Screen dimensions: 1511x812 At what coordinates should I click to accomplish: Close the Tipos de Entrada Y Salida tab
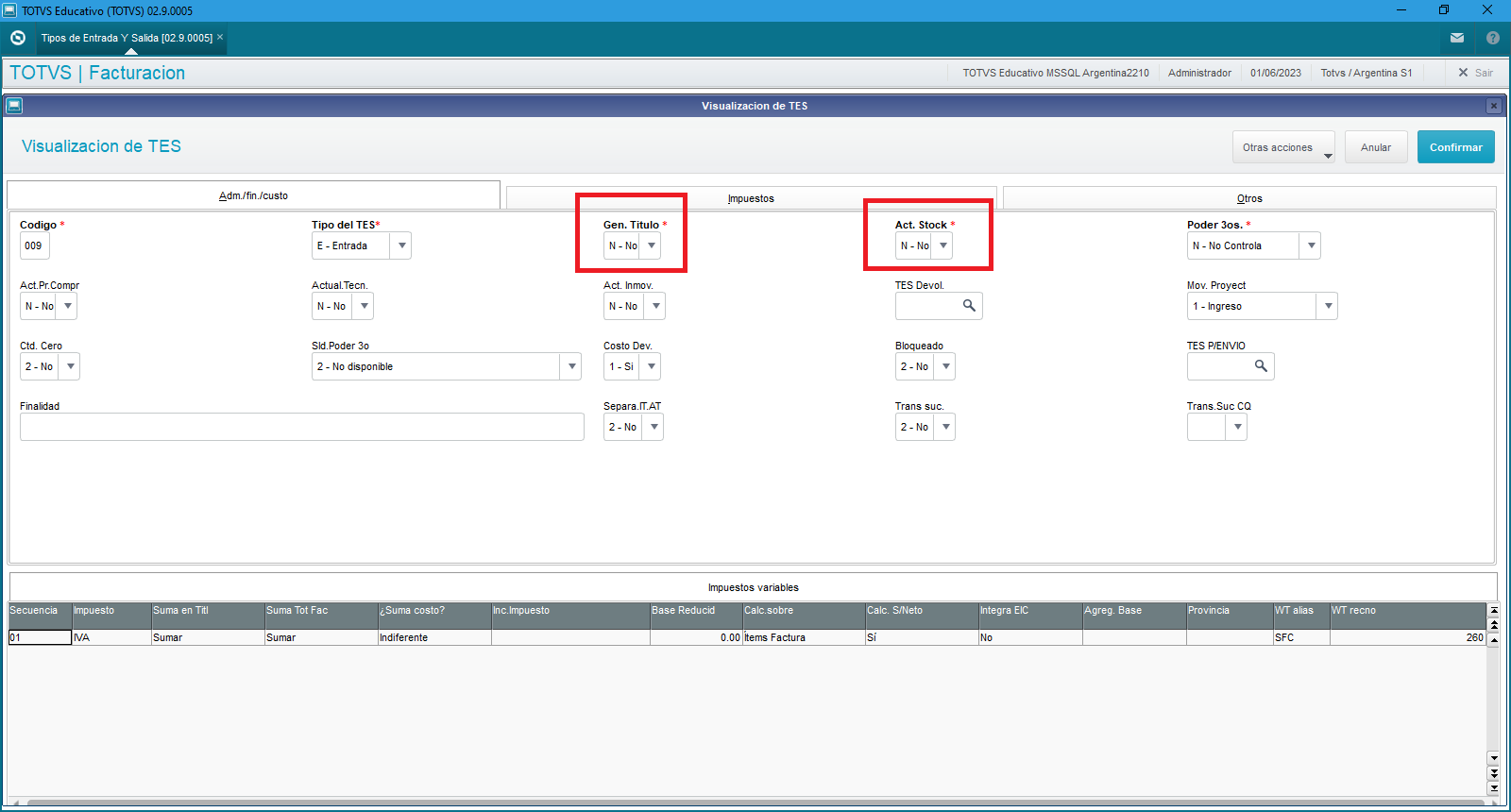[220, 38]
